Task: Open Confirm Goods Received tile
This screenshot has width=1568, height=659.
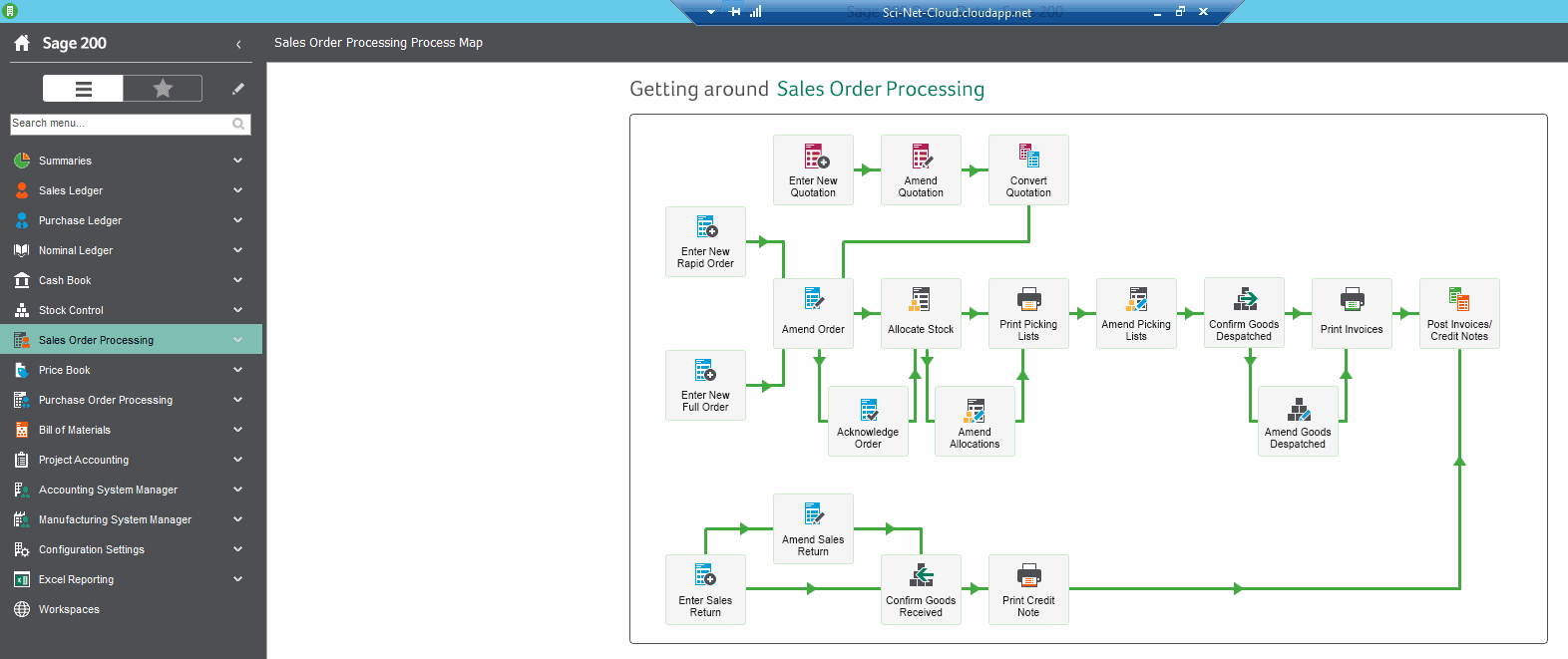Action: tap(921, 589)
